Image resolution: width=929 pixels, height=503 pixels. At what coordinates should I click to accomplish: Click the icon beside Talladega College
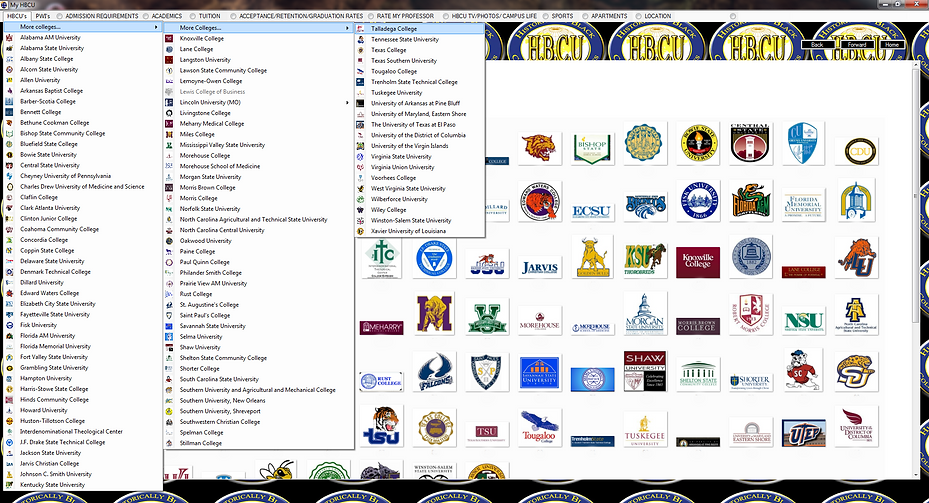coord(360,28)
